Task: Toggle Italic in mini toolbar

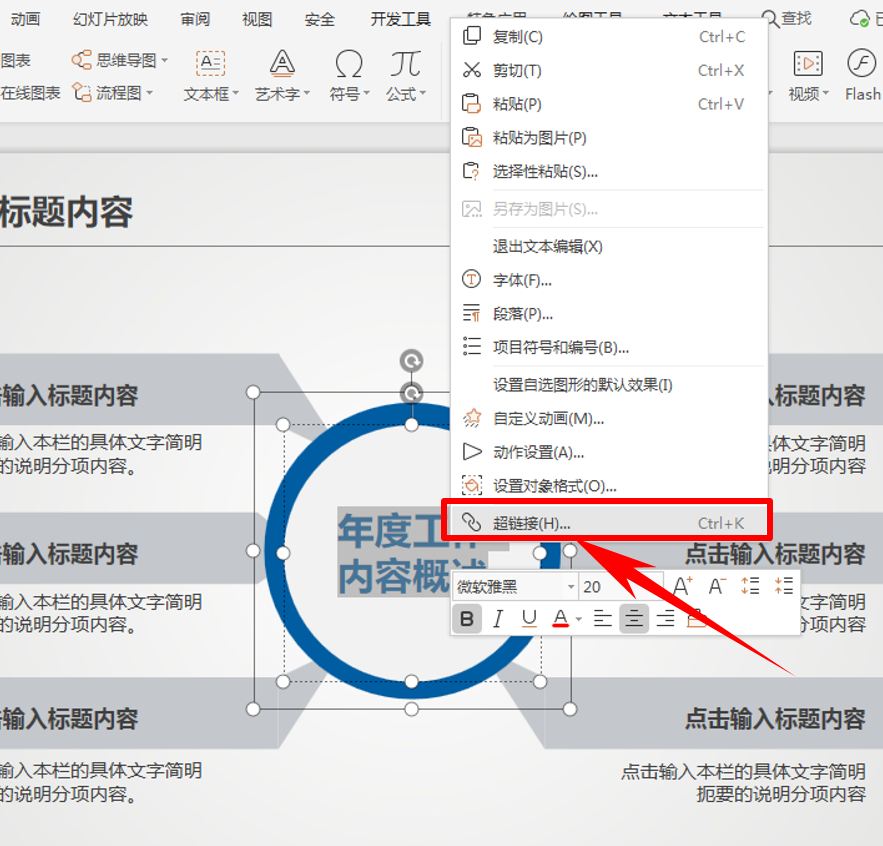Action: 498,618
